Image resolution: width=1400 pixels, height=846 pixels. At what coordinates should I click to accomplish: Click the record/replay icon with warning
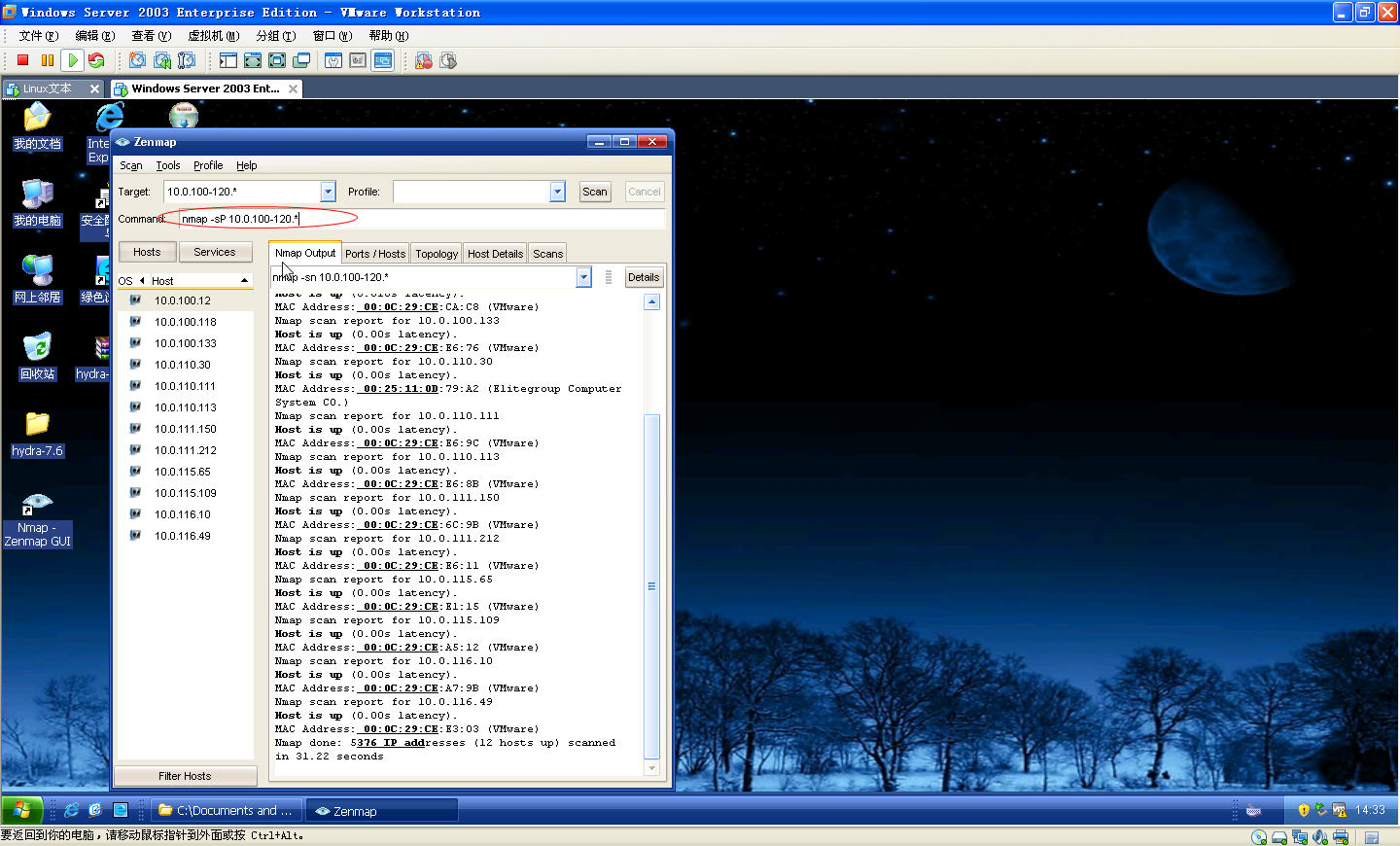point(424,60)
